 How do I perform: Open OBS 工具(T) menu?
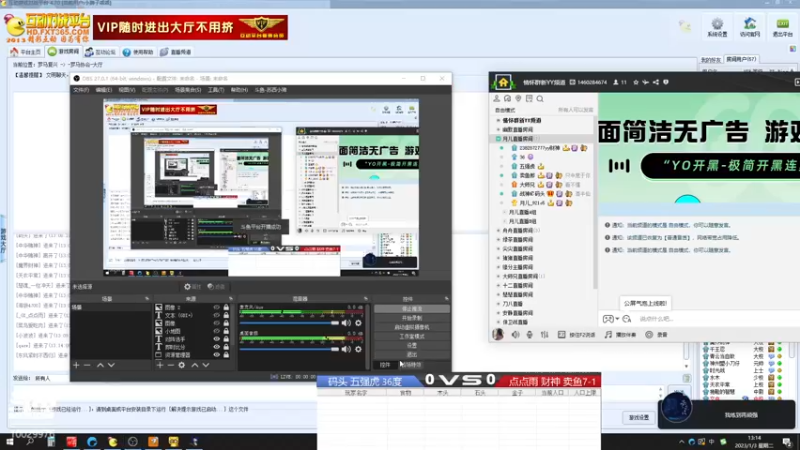pos(216,90)
